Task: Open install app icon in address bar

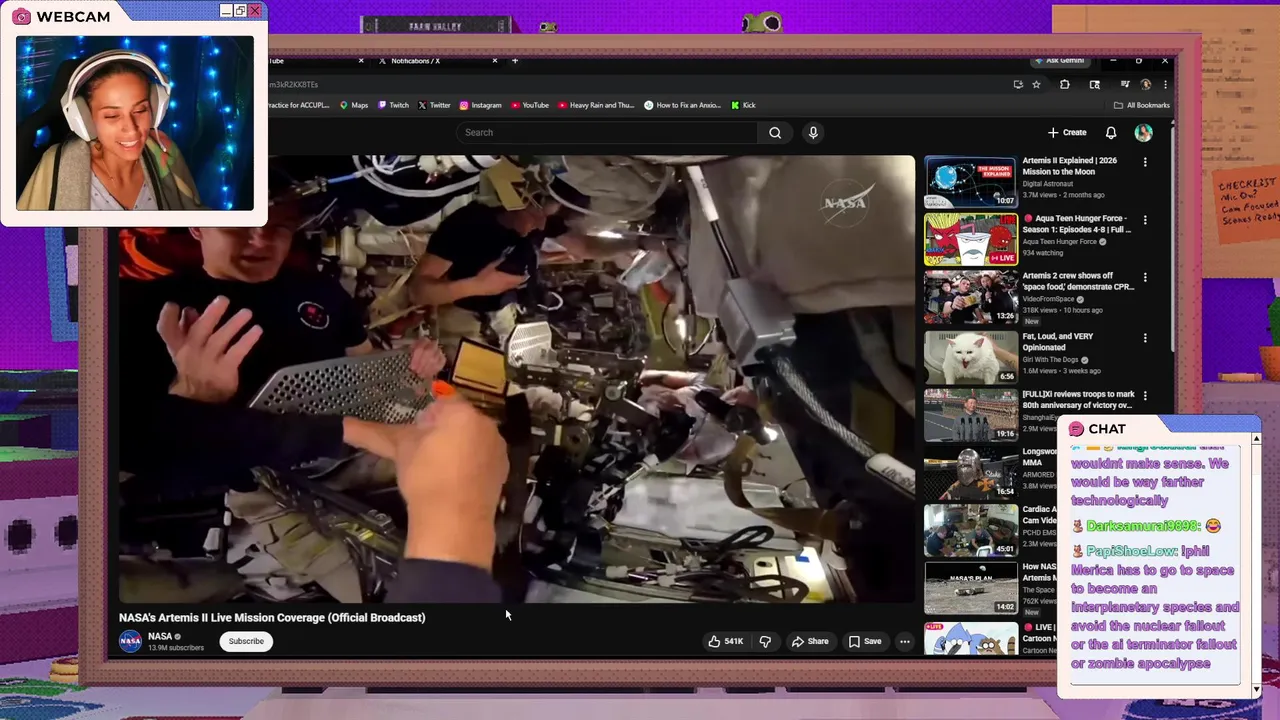Action: click(1018, 85)
